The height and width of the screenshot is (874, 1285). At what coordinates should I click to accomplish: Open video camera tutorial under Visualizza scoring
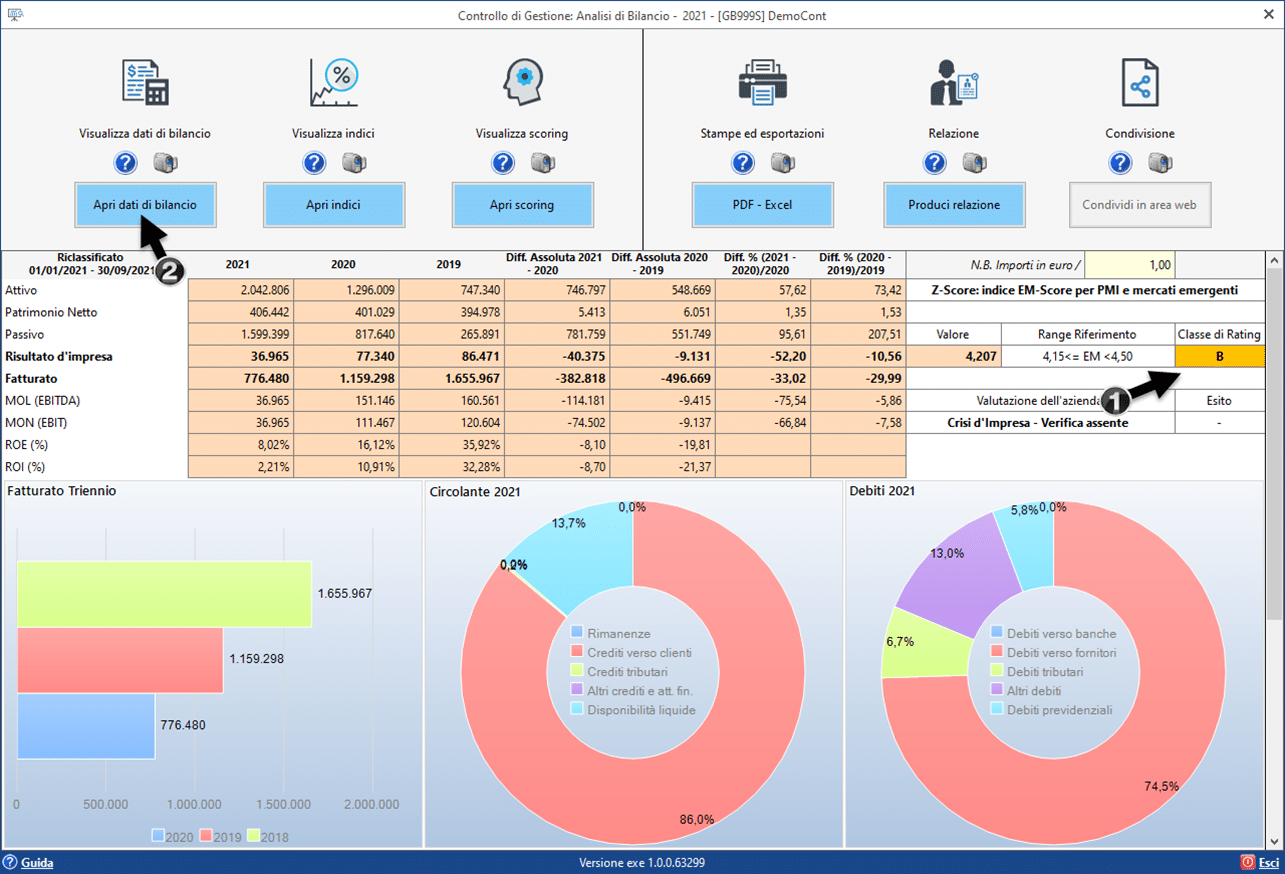[x=543, y=162]
